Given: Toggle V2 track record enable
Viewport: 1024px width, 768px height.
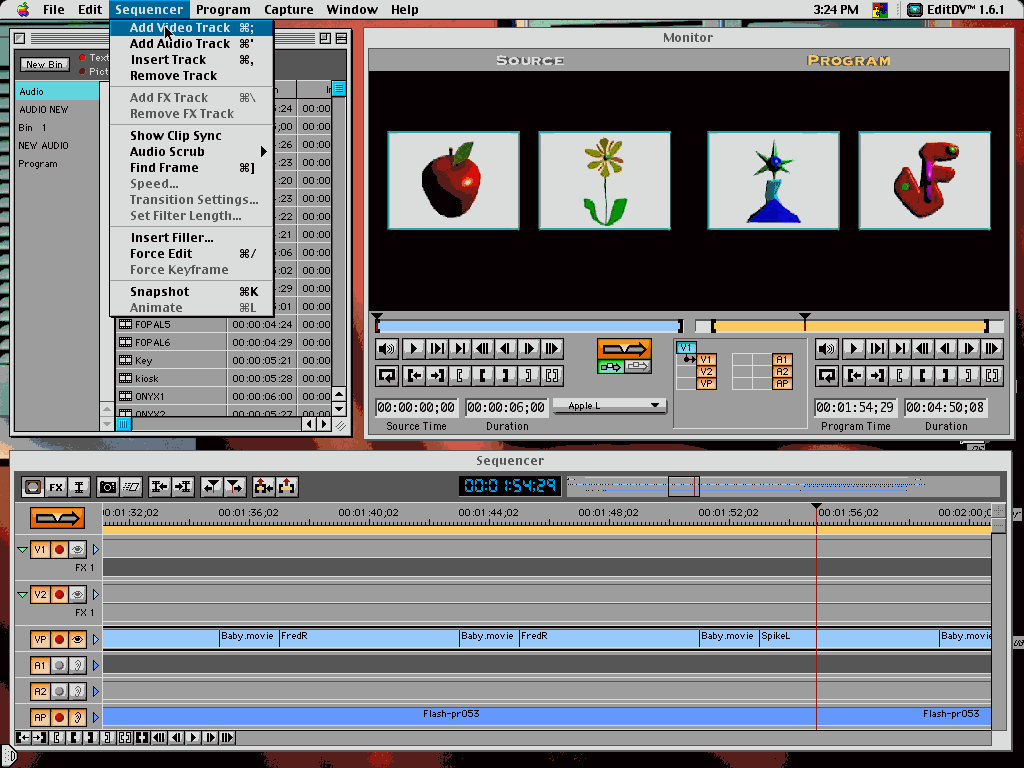Looking at the screenshot, I should click(x=59, y=595).
